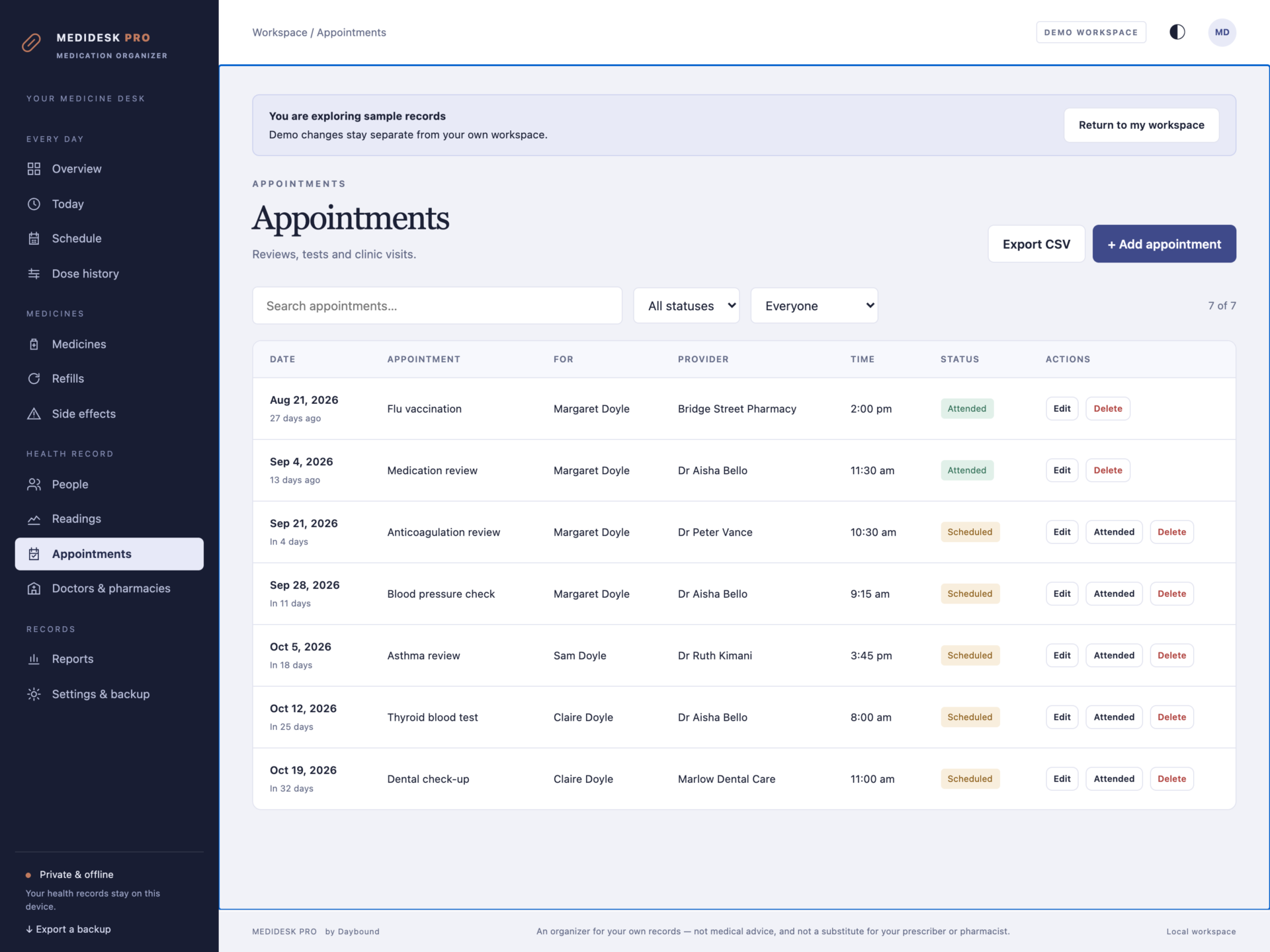Click the Scheduled status of Dental check-up
The height and width of the screenshot is (952, 1270).
(x=970, y=779)
